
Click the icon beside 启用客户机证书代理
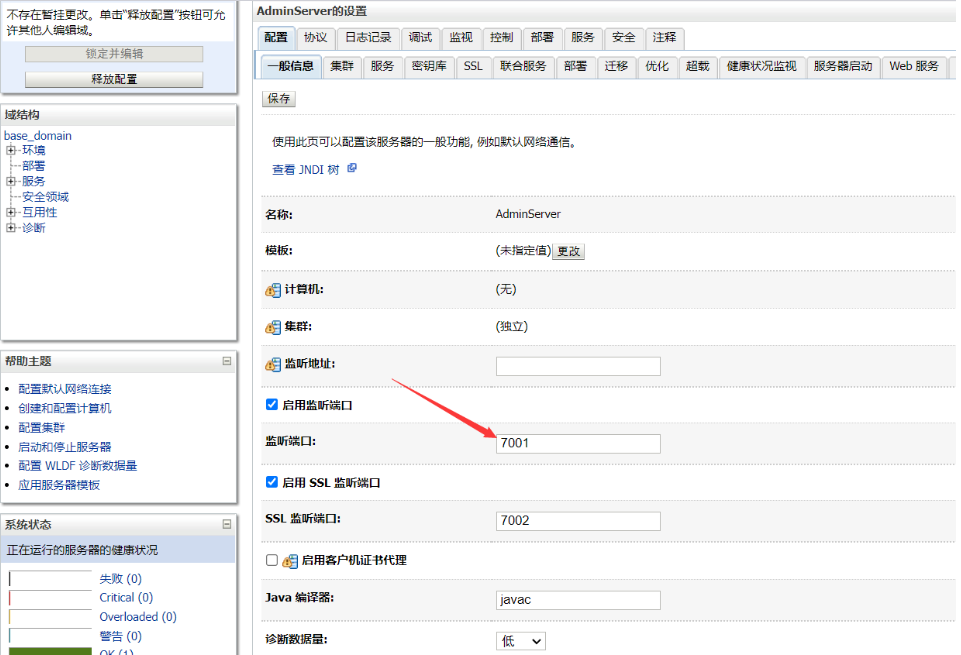coord(291,561)
